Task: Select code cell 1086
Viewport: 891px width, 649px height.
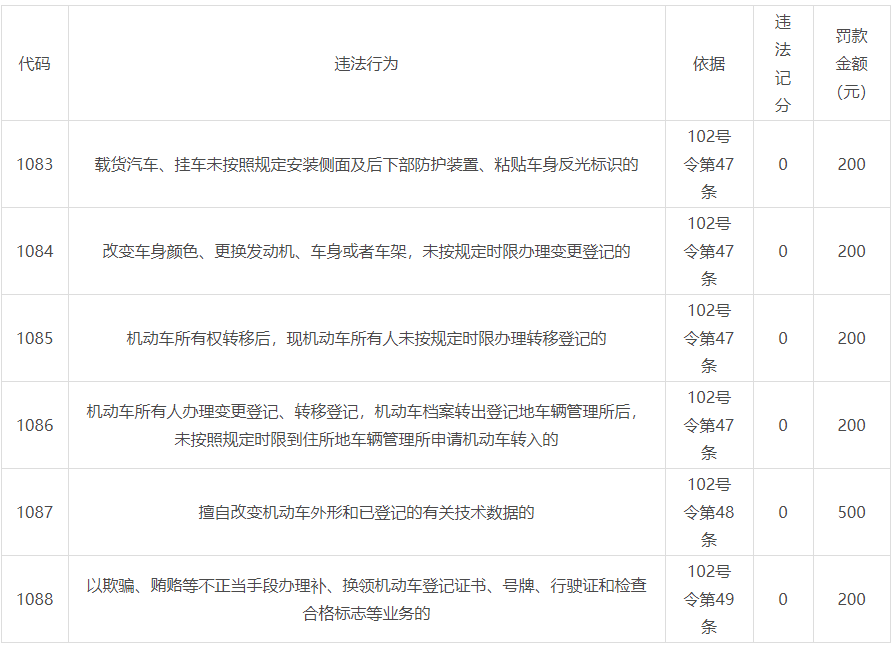Action: [x=34, y=425]
